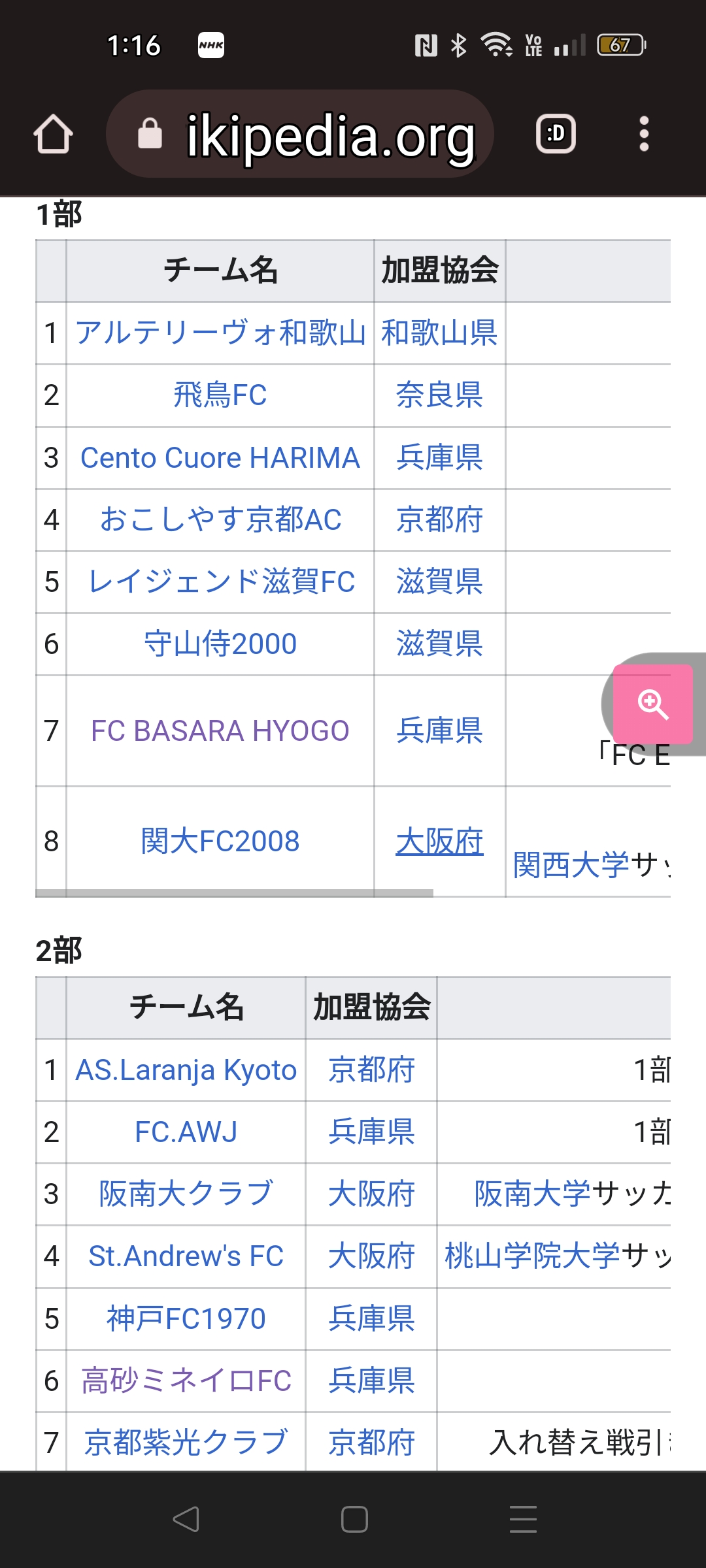Viewport: 706px width, 1568px height.
Task: Tap the browser home icon
Action: click(53, 134)
